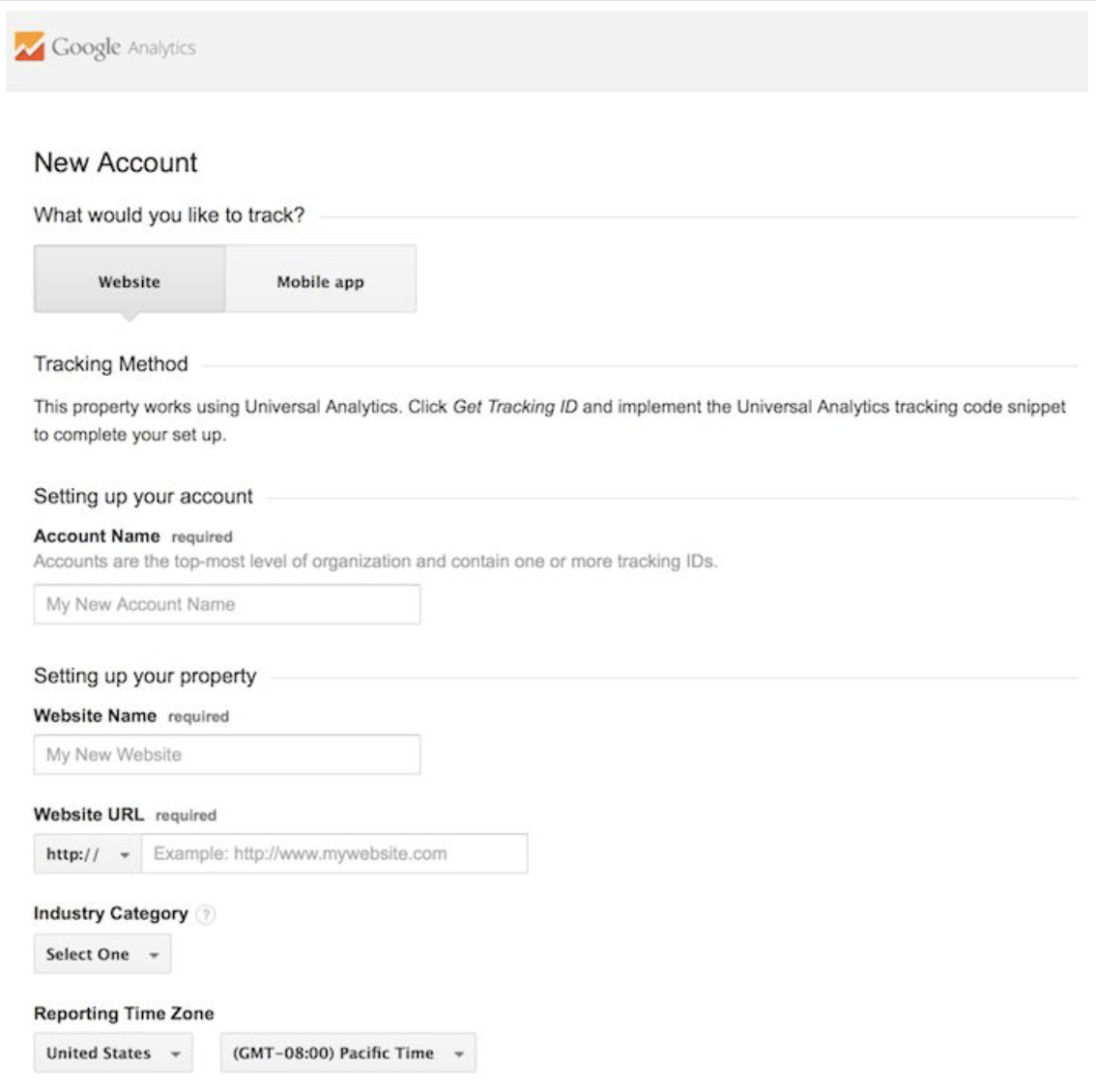Viewport: 1096px width, 1092px height.
Task: Click the Reporting Time Zone label
Action: point(124,1013)
